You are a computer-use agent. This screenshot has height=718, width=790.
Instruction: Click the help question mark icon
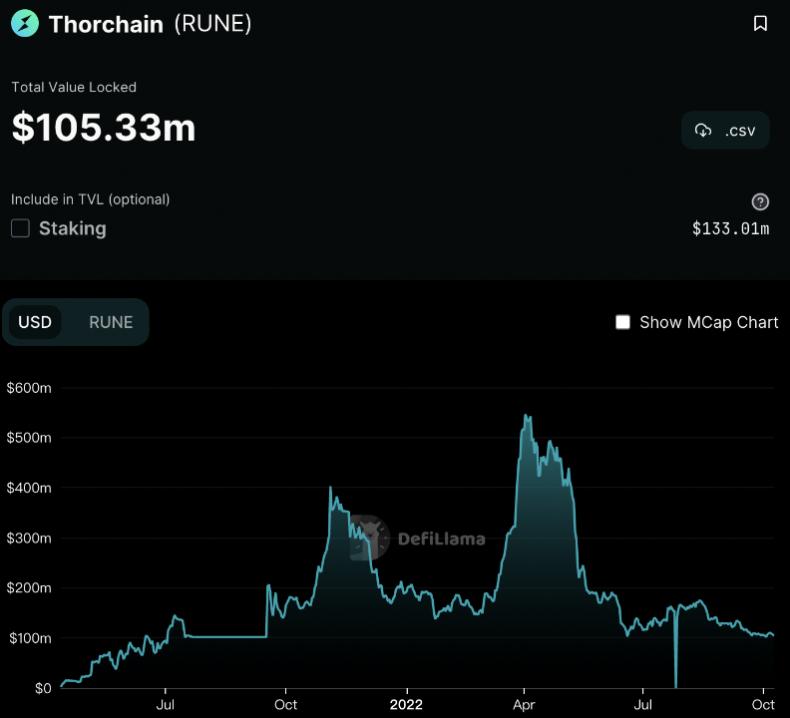760,202
